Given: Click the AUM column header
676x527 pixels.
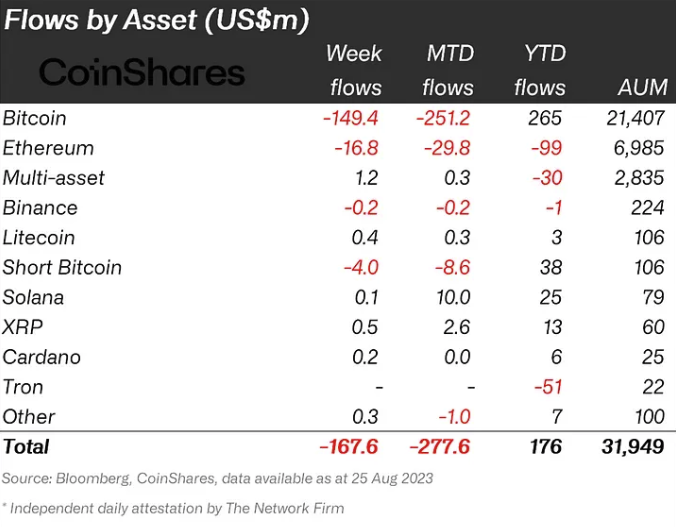Looking at the screenshot, I should pos(641,87).
